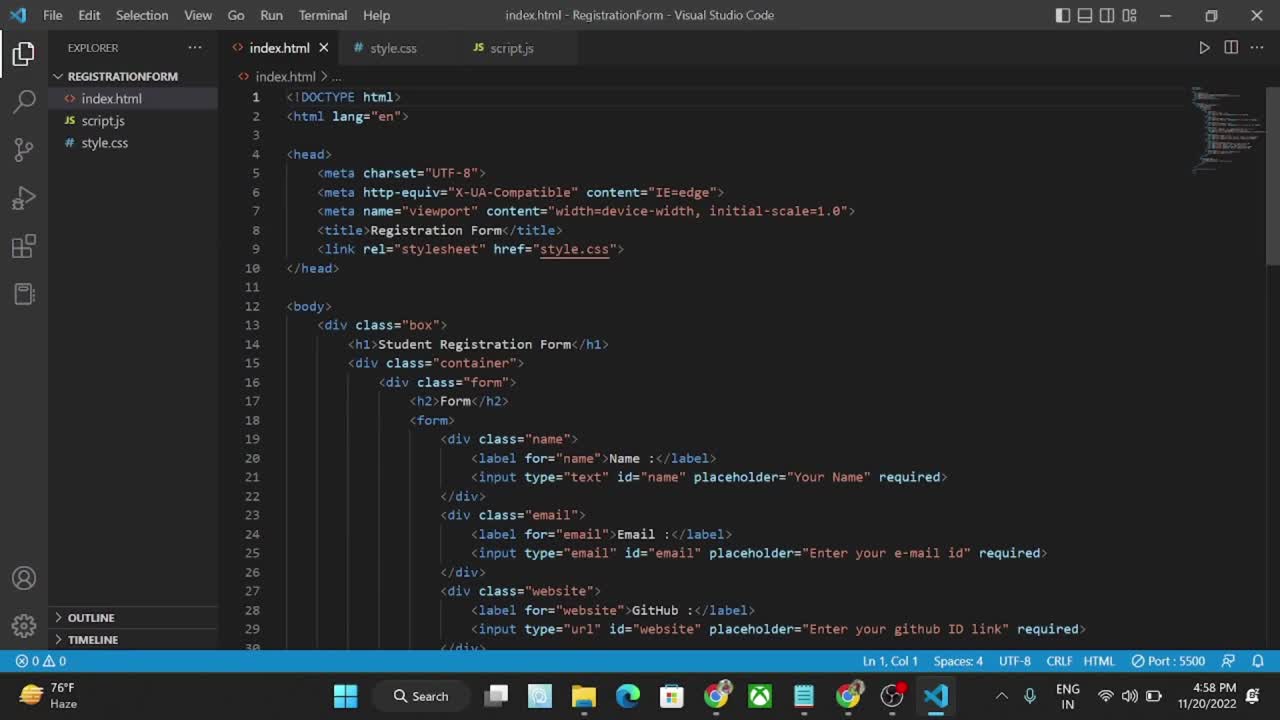Open Microsoft Edge from the taskbar
The width and height of the screenshot is (1280, 720).
[628, 696]
